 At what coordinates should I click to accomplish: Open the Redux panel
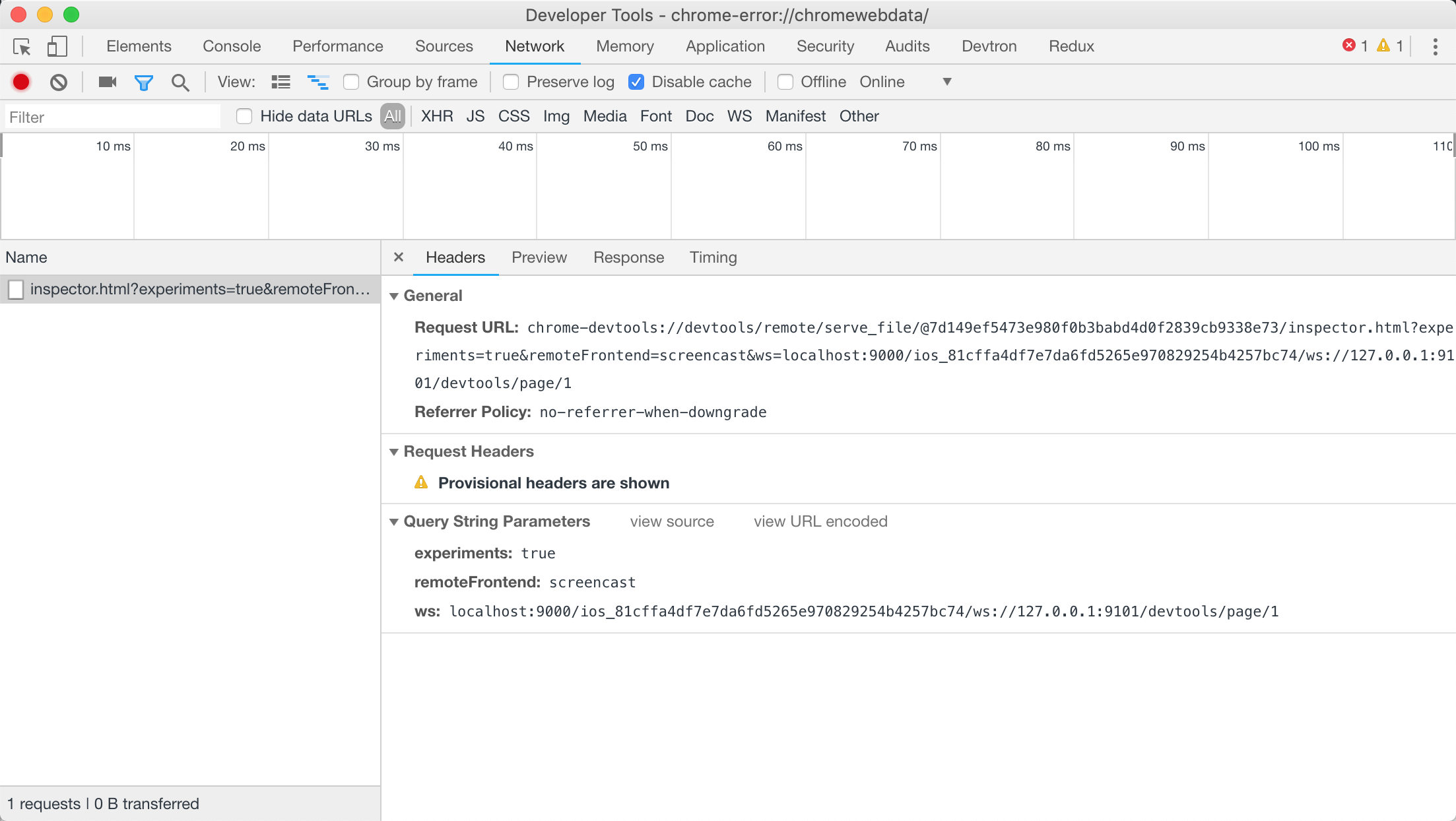[x=1071, y=46]
